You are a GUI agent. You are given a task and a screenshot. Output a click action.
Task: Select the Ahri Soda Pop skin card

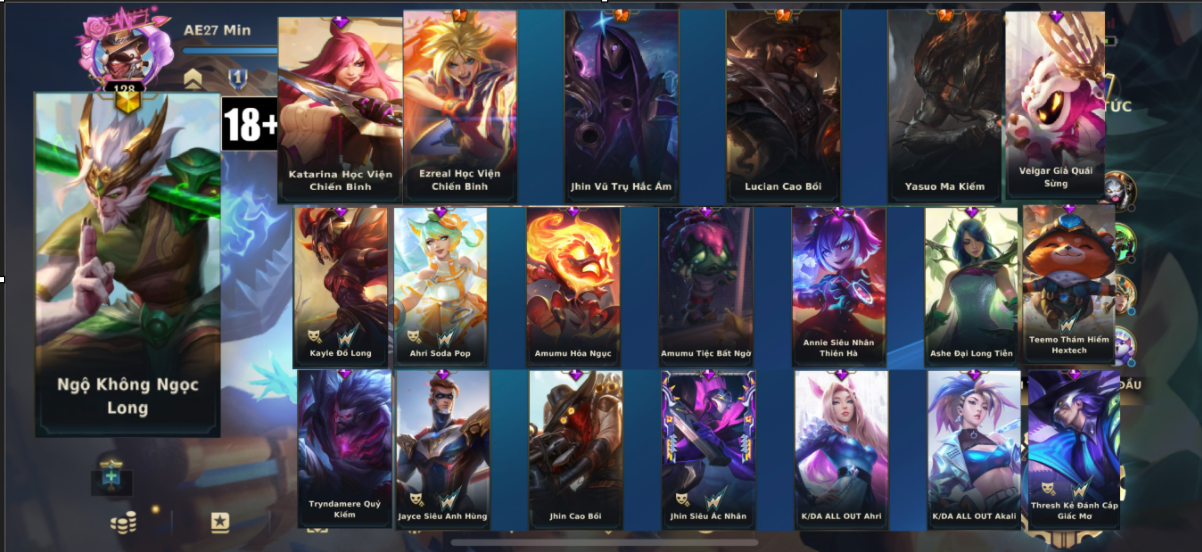[x=440, y=287]
